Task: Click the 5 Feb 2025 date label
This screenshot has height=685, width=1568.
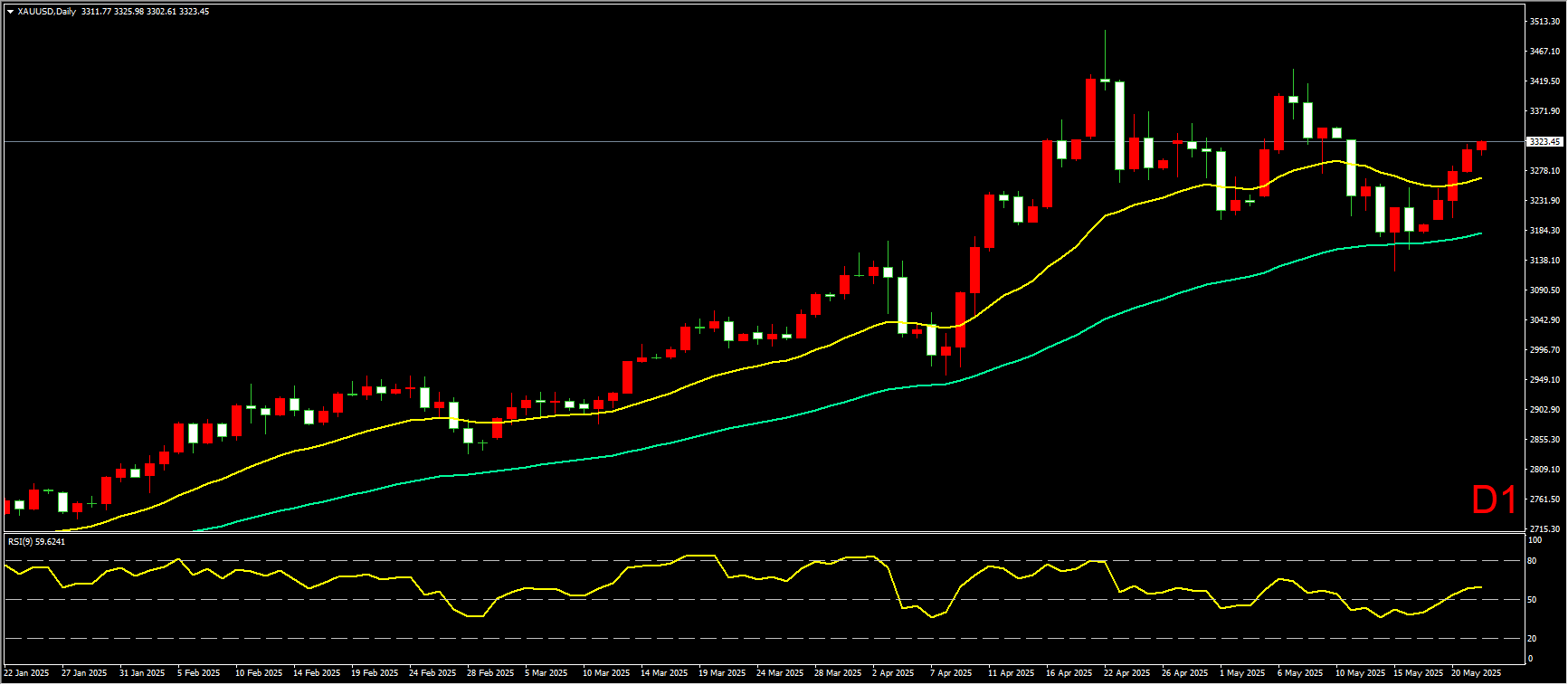Action: tap(199, 673)
